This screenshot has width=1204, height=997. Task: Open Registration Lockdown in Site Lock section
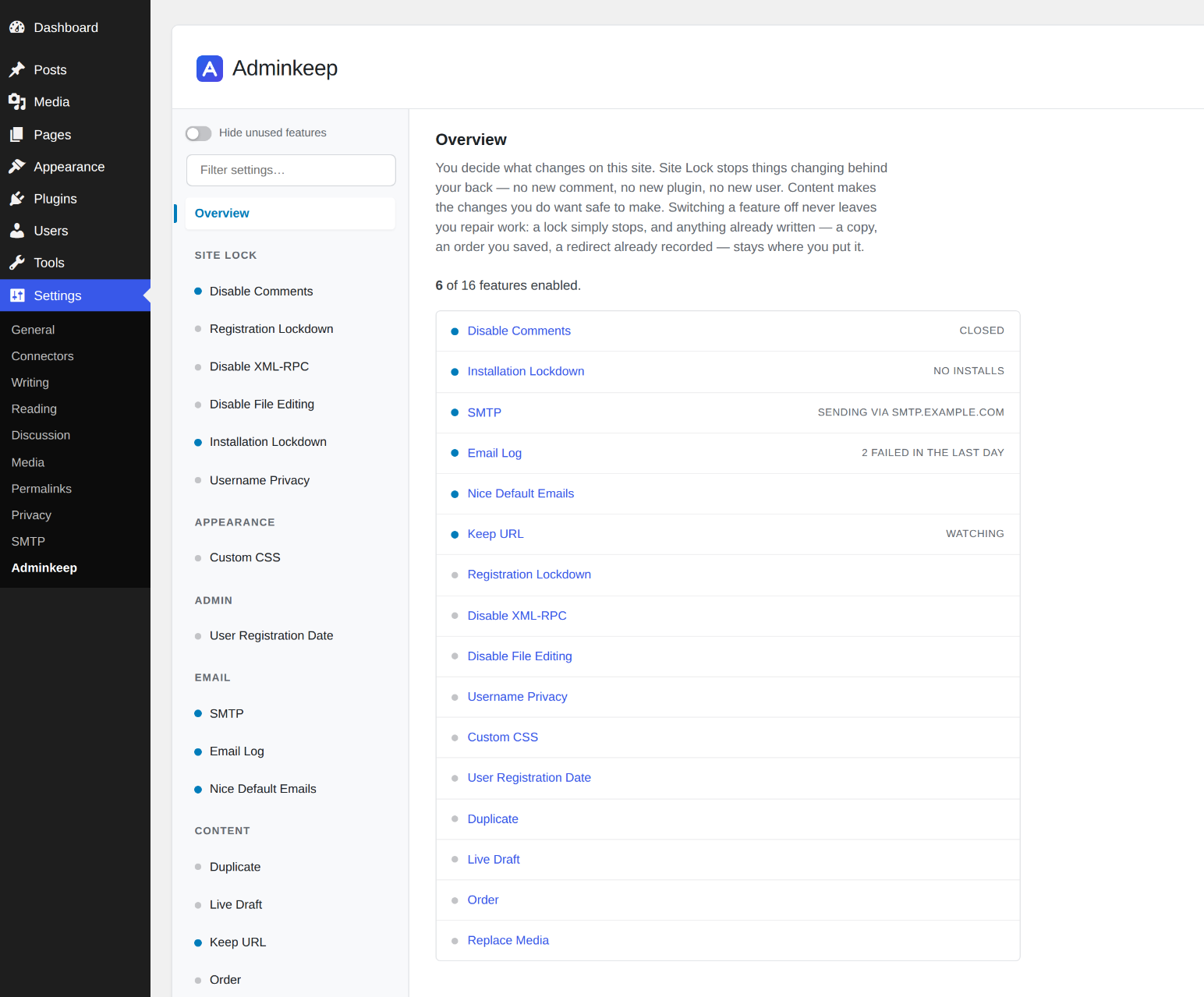[271, 329]
